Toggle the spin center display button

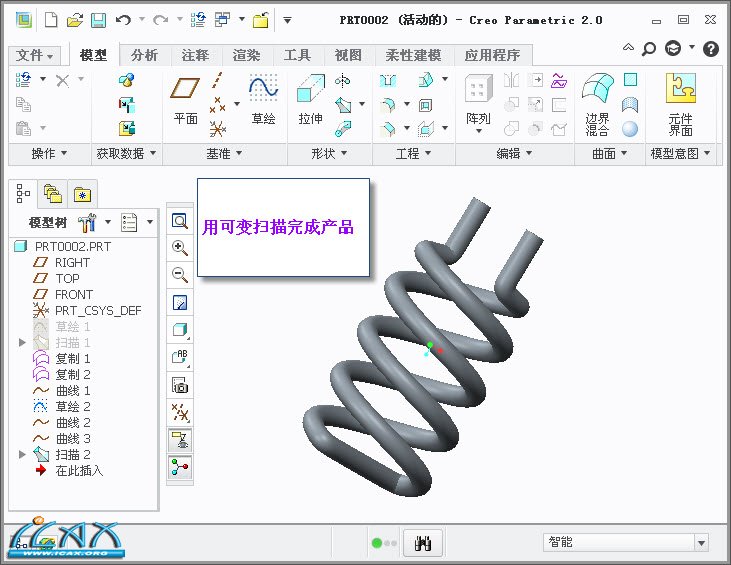180,467
